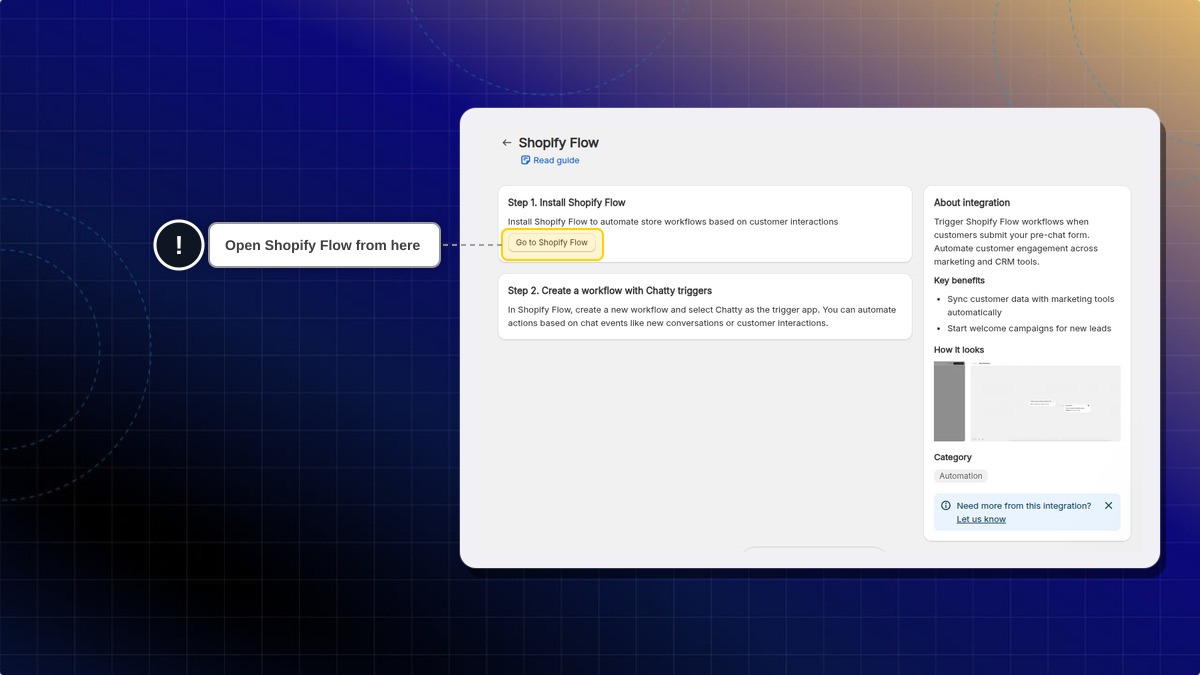Click the Let us know link
The image size is (1200, 675).
click(x=981, y=519)
